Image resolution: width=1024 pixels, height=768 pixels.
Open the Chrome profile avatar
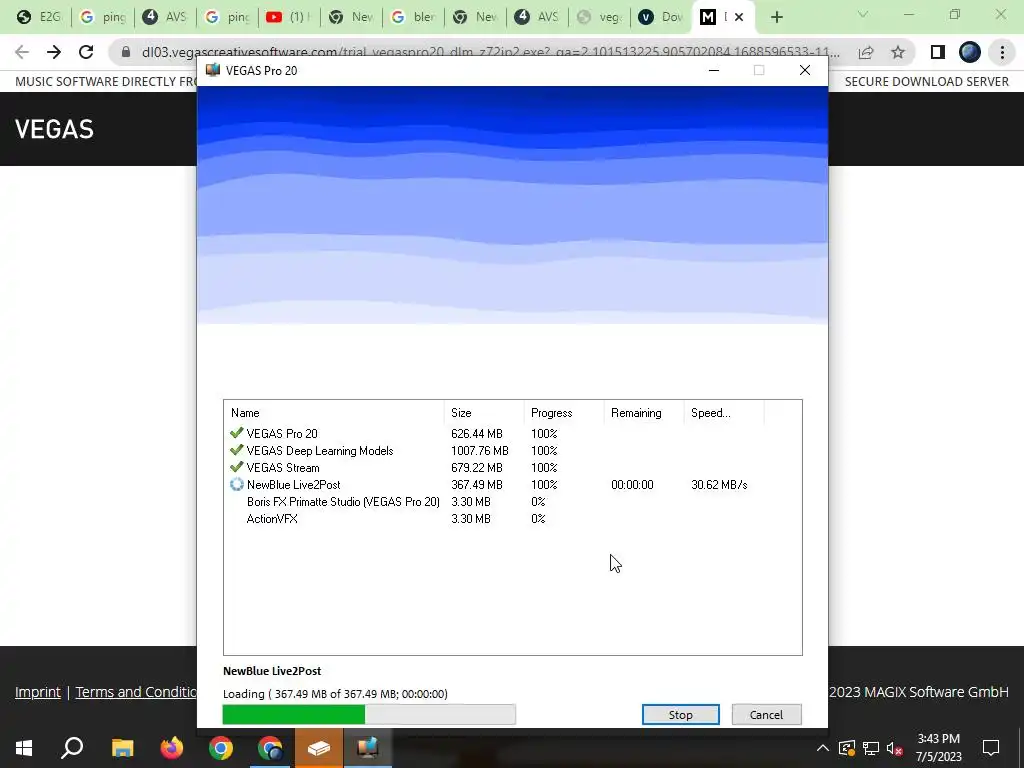[970, 52]
